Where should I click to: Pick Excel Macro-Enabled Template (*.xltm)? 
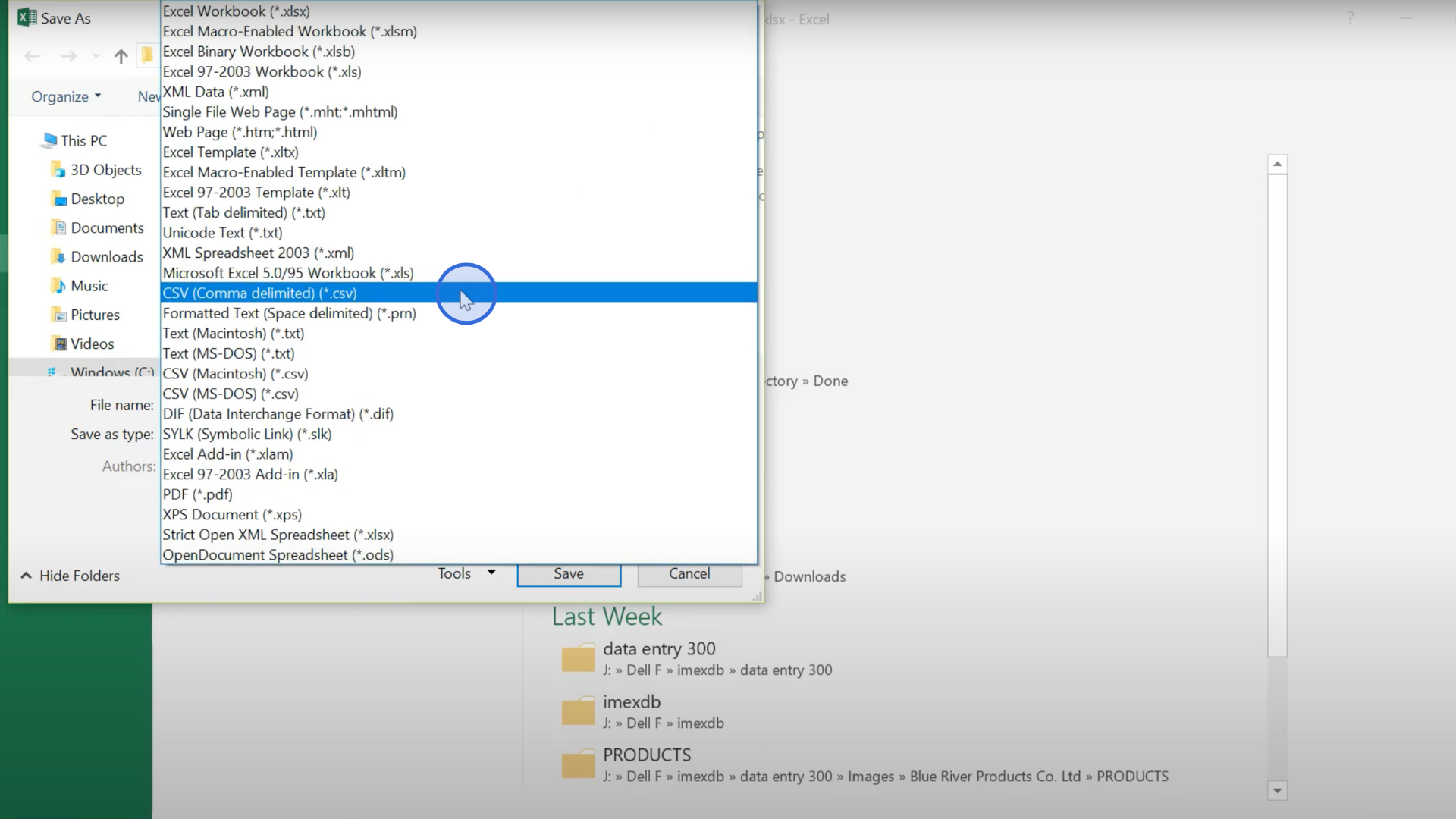(x=459, y=172)
